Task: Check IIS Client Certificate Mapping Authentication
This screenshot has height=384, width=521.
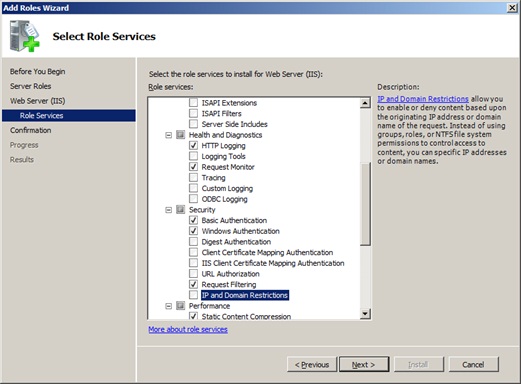Action: pyautogui.click(x=193, y=263)
